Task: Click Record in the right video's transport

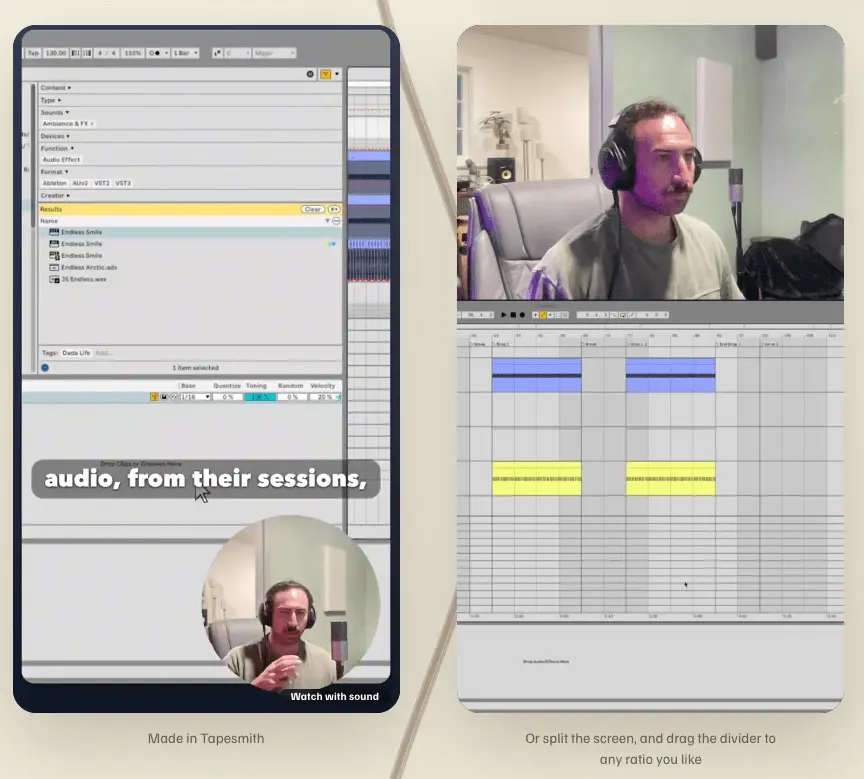Action: coord(522,315)
